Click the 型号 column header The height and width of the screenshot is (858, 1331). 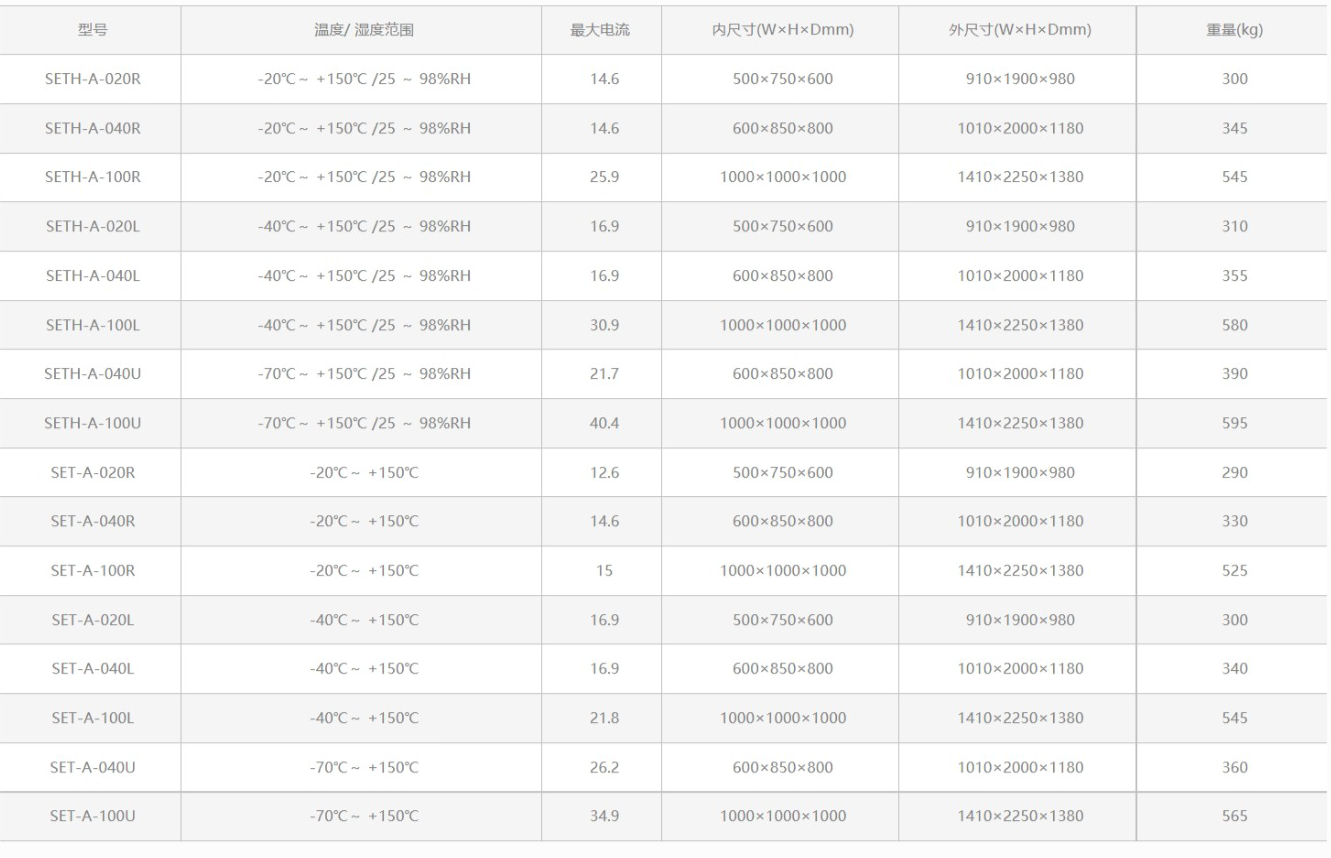point(92,30)
